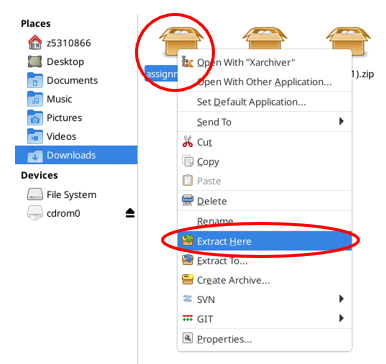Eject cdrom0 with the eject icon
The height and width of the screenshot is (364, 386).
coord(130,213)
